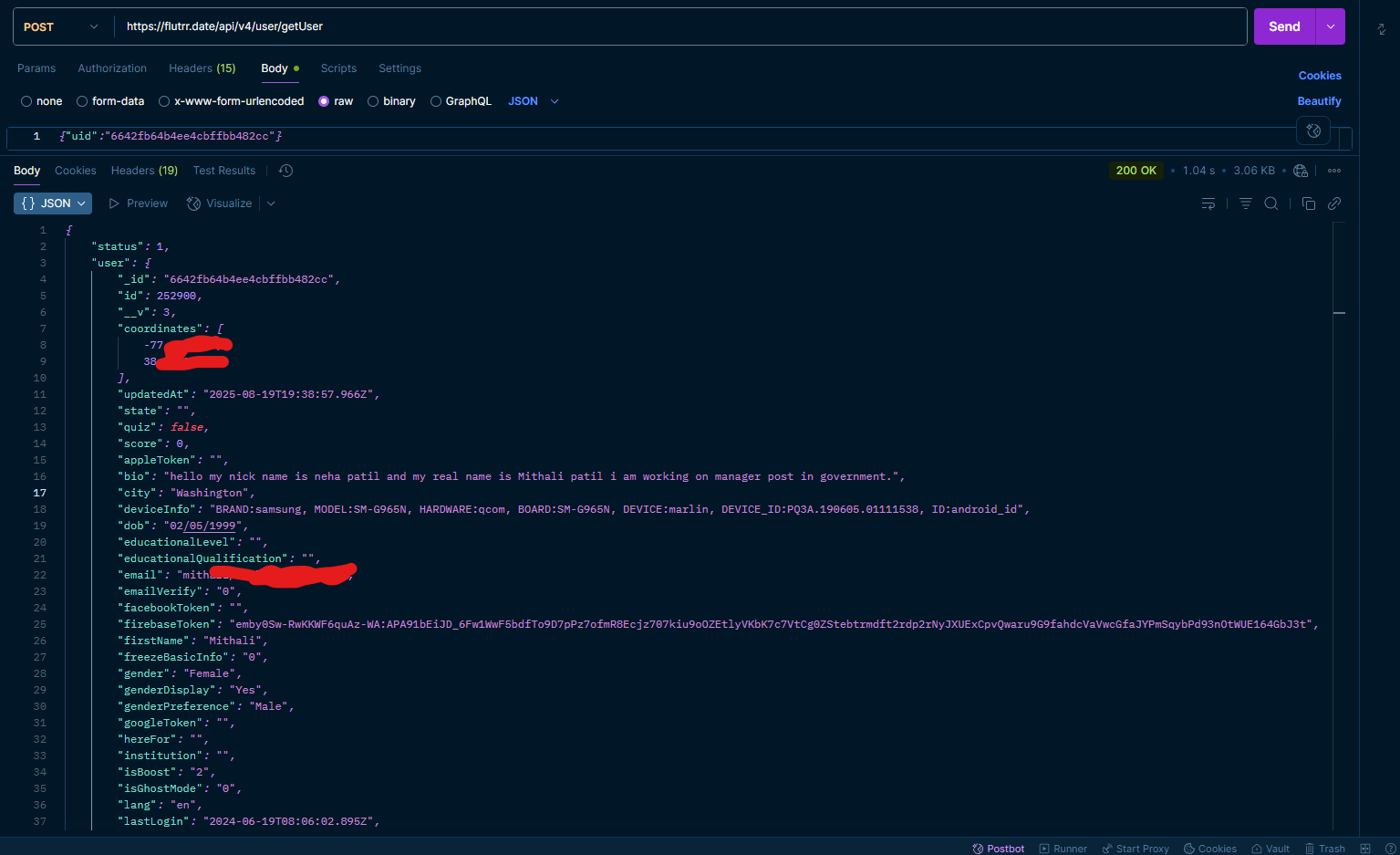
Task: Switch to the Params tab
Action: [x=36, y=68]
